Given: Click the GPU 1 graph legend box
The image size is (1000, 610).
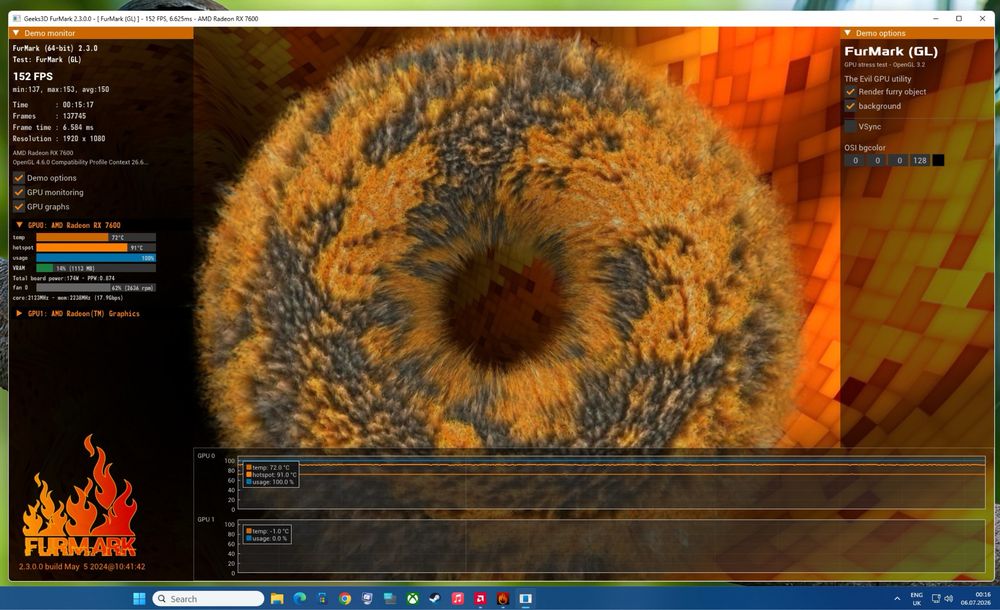Looking at the screenshot, I should (267, 534).
